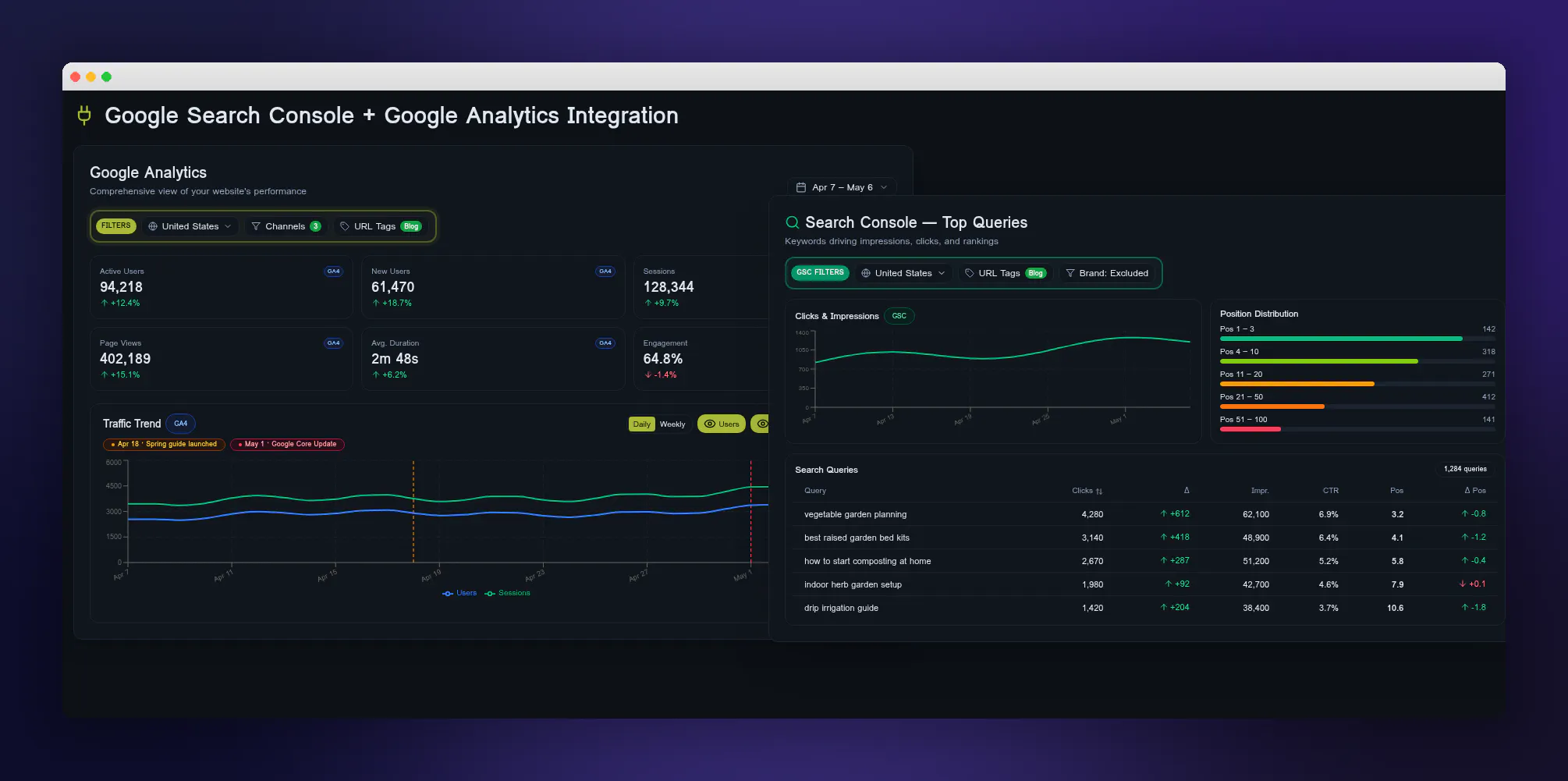This screenshot has width=1568, height=781.
Task: Toggle the Brand: Excluded filter chip
Action: (x=1107, y=273)
